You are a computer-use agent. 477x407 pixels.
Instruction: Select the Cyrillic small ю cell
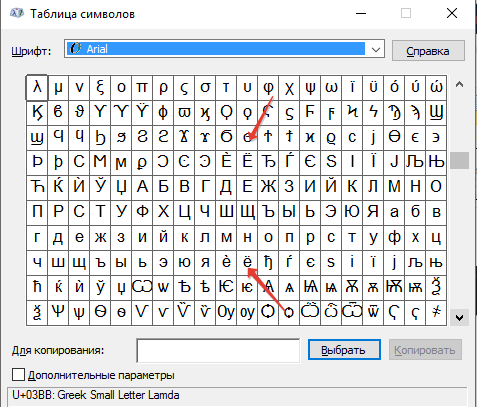click(184, 263)
